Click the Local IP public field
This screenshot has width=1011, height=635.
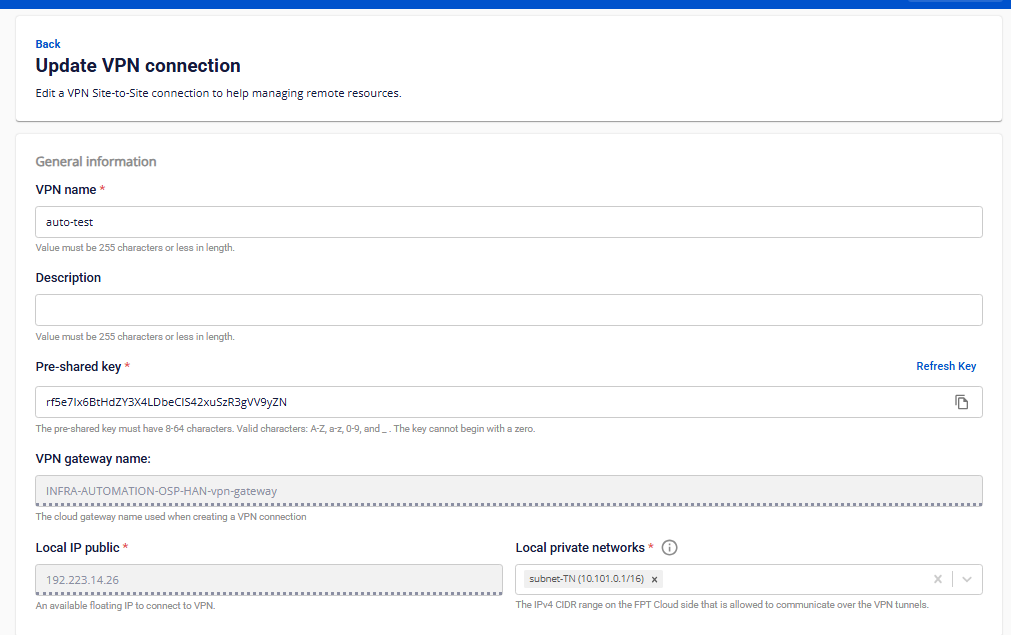pos(268,579)
